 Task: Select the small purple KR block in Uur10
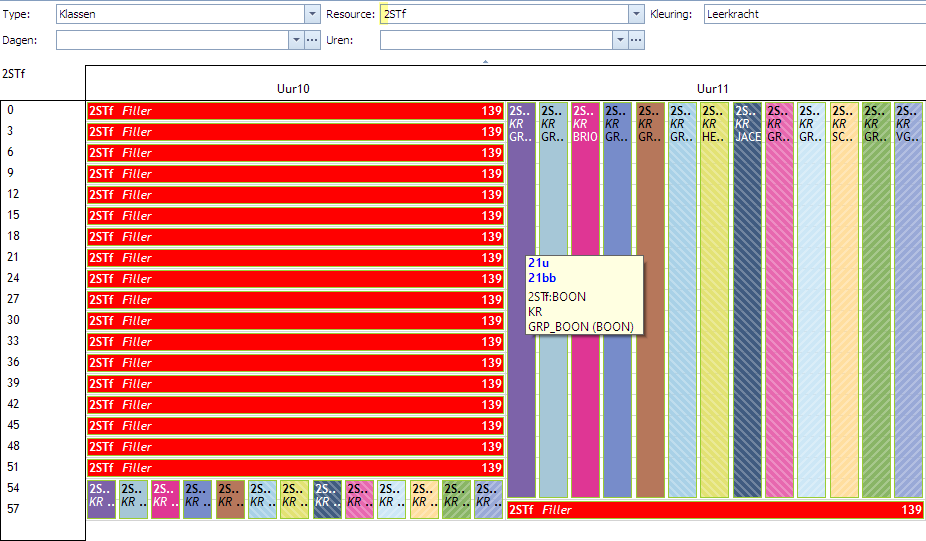(x=102, y=500)
